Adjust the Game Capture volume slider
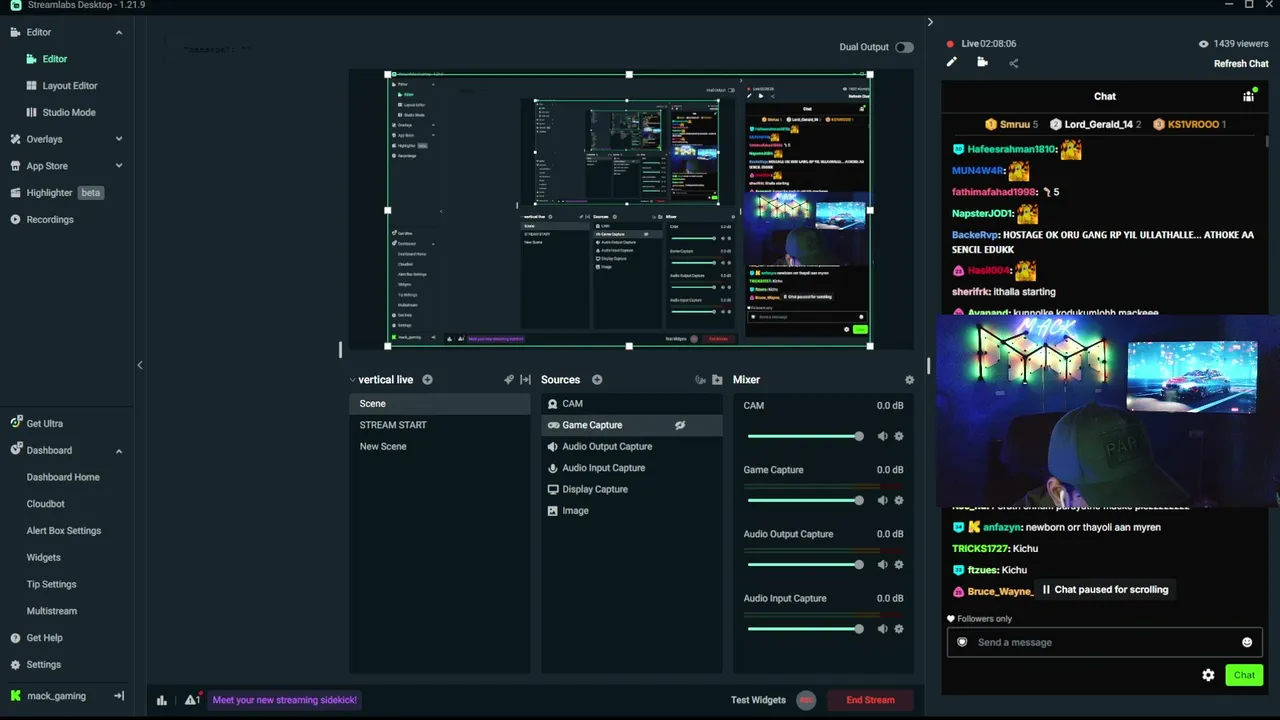Image resolution: width=1280 pixels, height=720 pixels. pyautogui.click(x=805, y=500)
